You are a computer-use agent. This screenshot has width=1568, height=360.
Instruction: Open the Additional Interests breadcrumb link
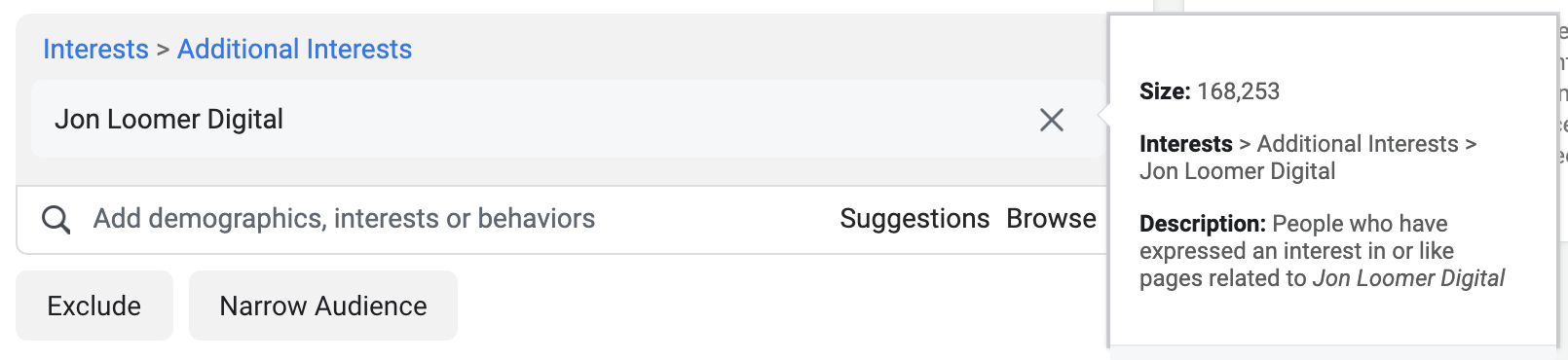(x=294, y=49)
